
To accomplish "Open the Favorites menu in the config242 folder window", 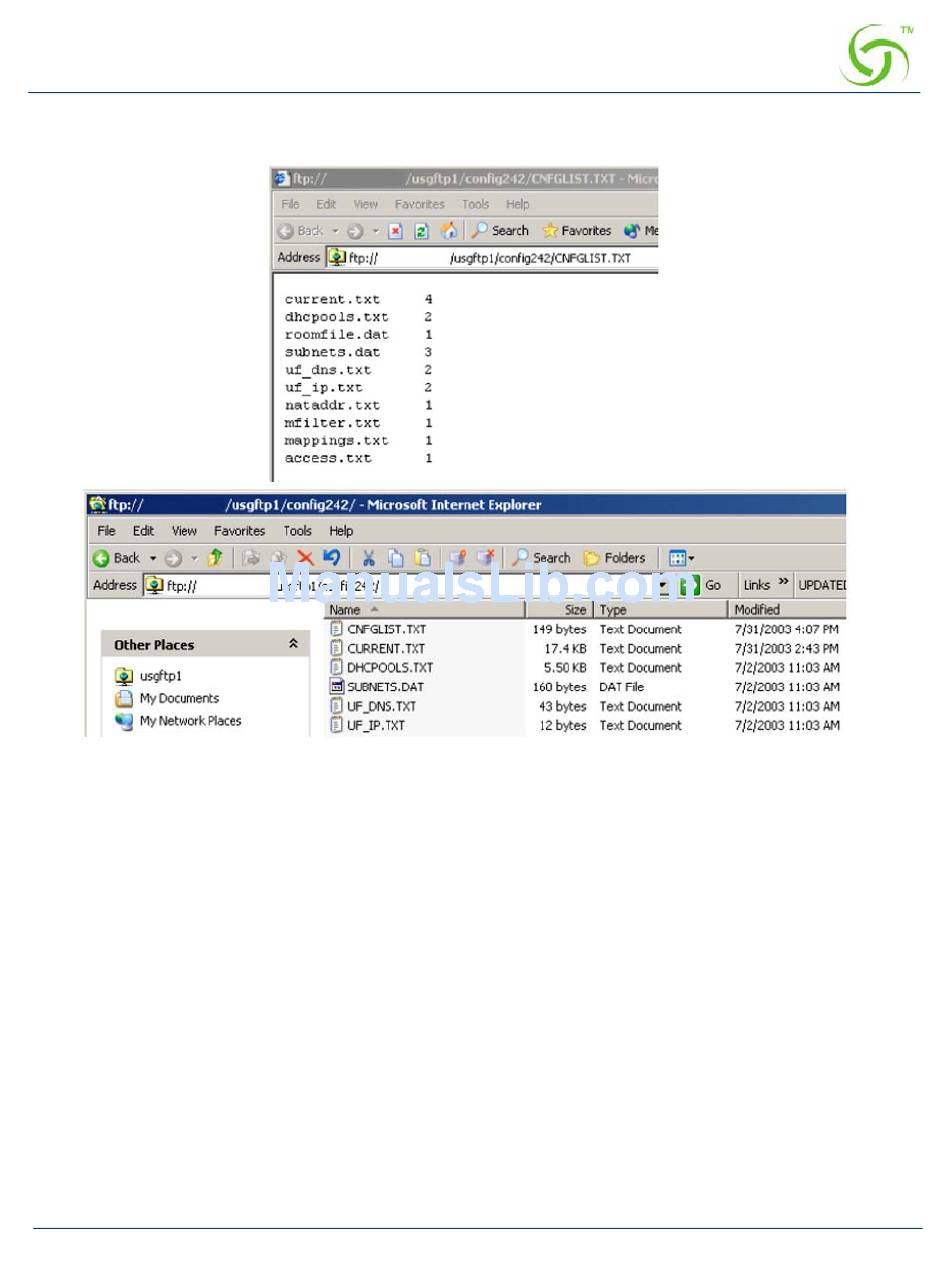I will [x=240, y=531].
